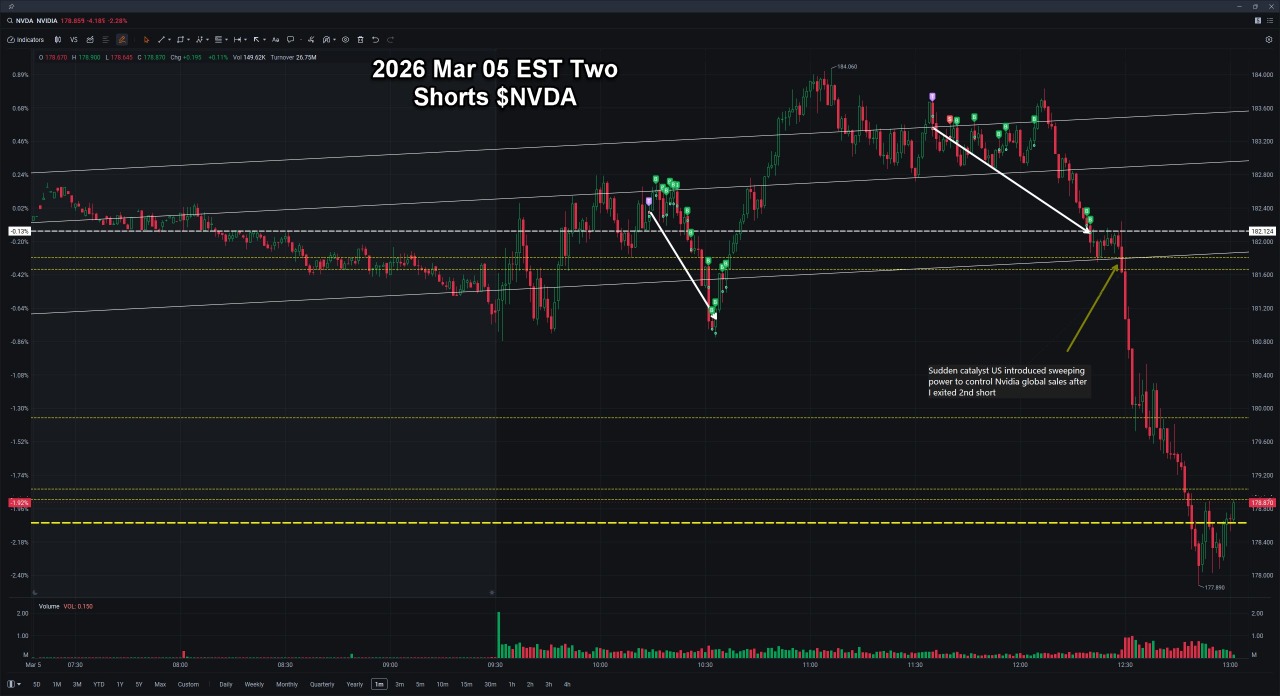Viewport: 1280px width, 696px height.
Task: Select the 1Y range
Action: pos(120,684)
